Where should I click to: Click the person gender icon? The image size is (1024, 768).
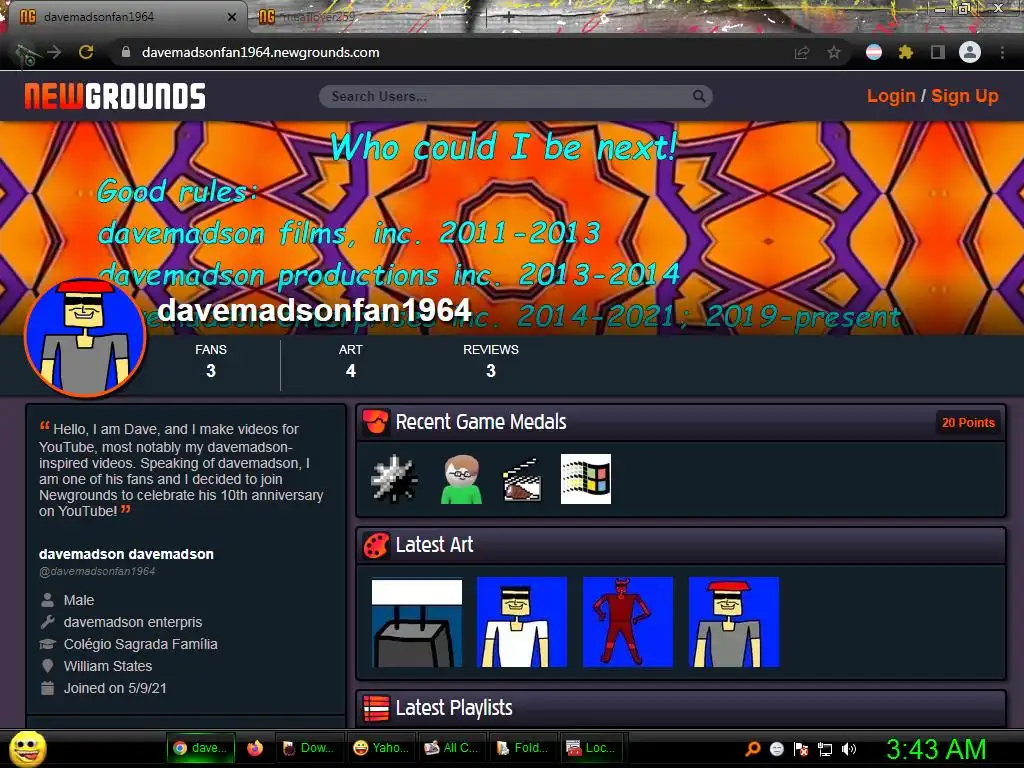(x=47, y=600)
